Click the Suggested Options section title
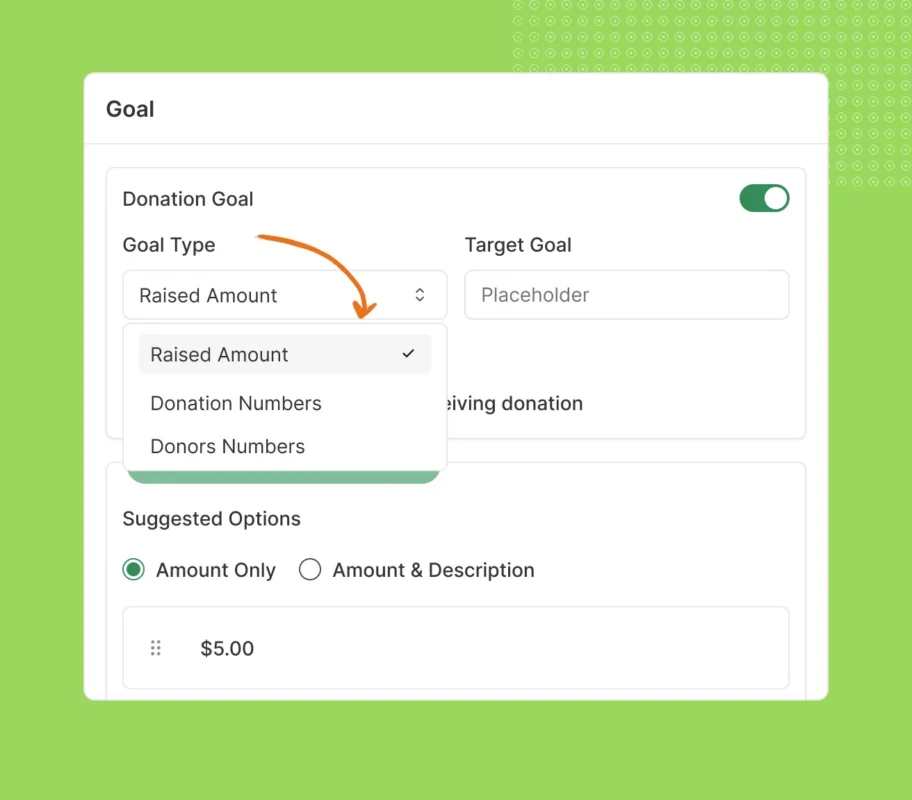This screenshot has height=800, width=912. click(211, 519)
